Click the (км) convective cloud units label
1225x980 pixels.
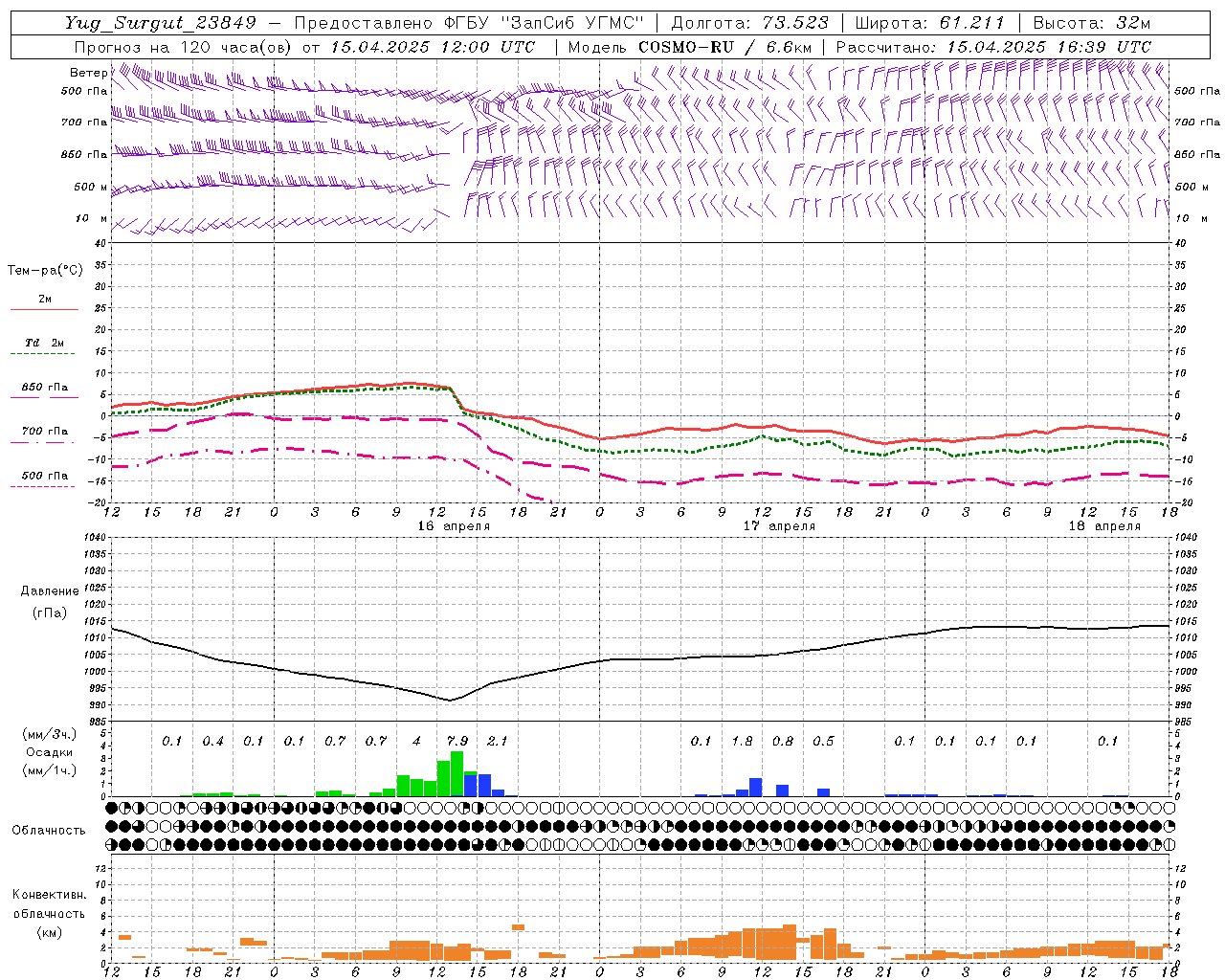[x=49, y=932]
